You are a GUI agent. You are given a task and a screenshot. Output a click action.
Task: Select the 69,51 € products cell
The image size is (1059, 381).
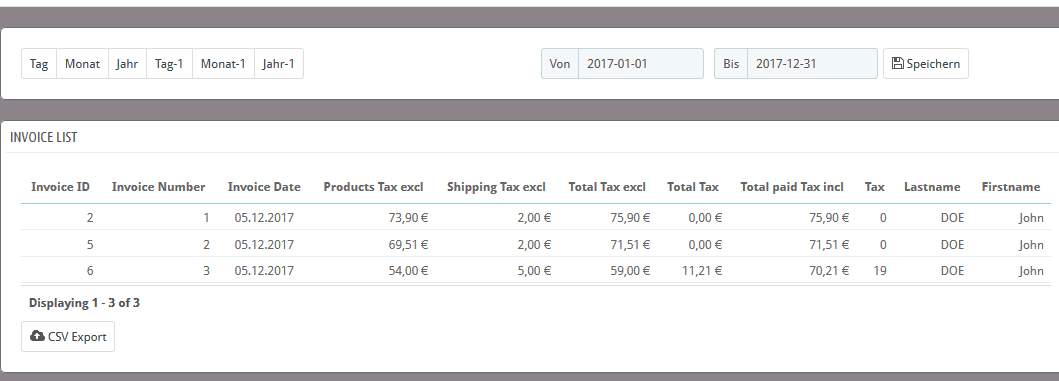[408, 244]
